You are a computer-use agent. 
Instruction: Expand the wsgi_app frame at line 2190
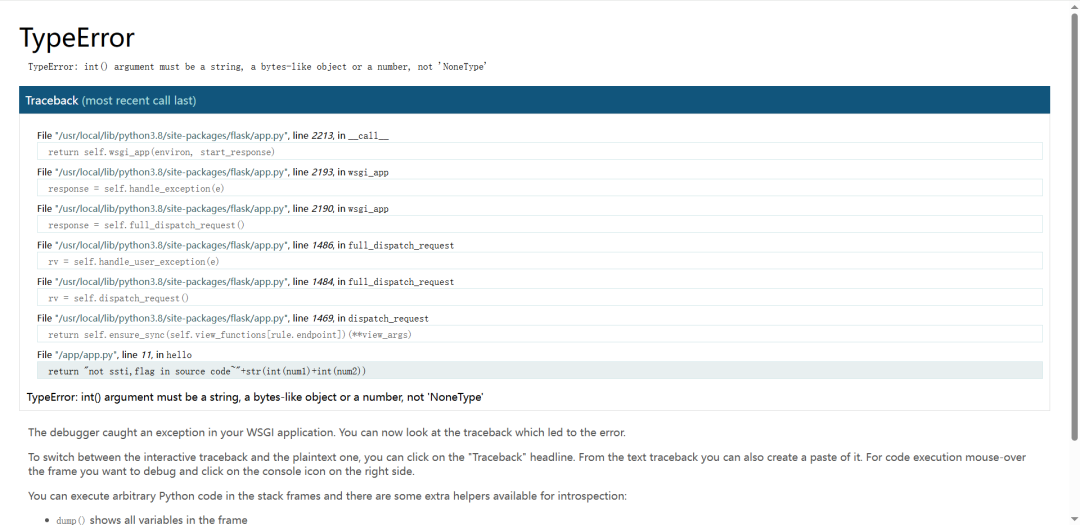click(x=213, y=209)
